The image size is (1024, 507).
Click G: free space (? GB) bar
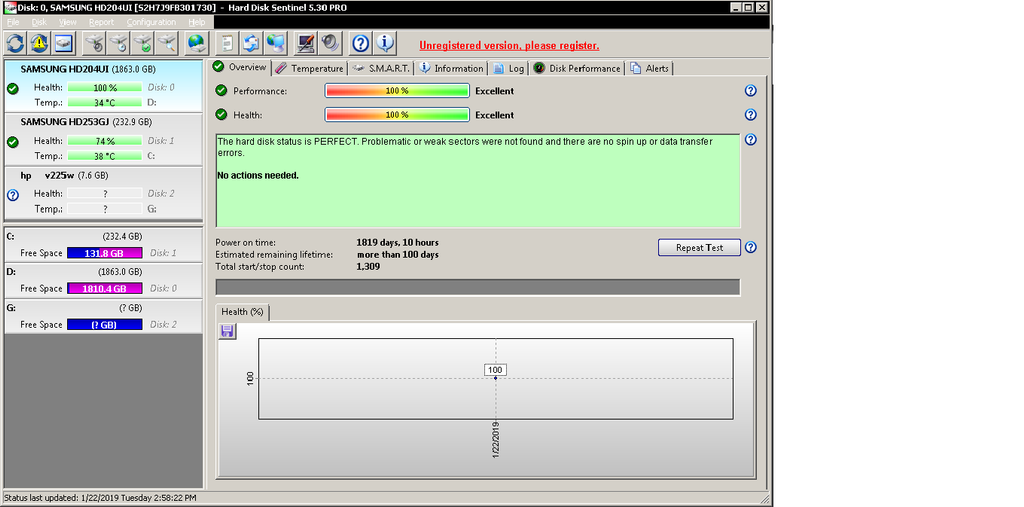click(x=104, y=325)
